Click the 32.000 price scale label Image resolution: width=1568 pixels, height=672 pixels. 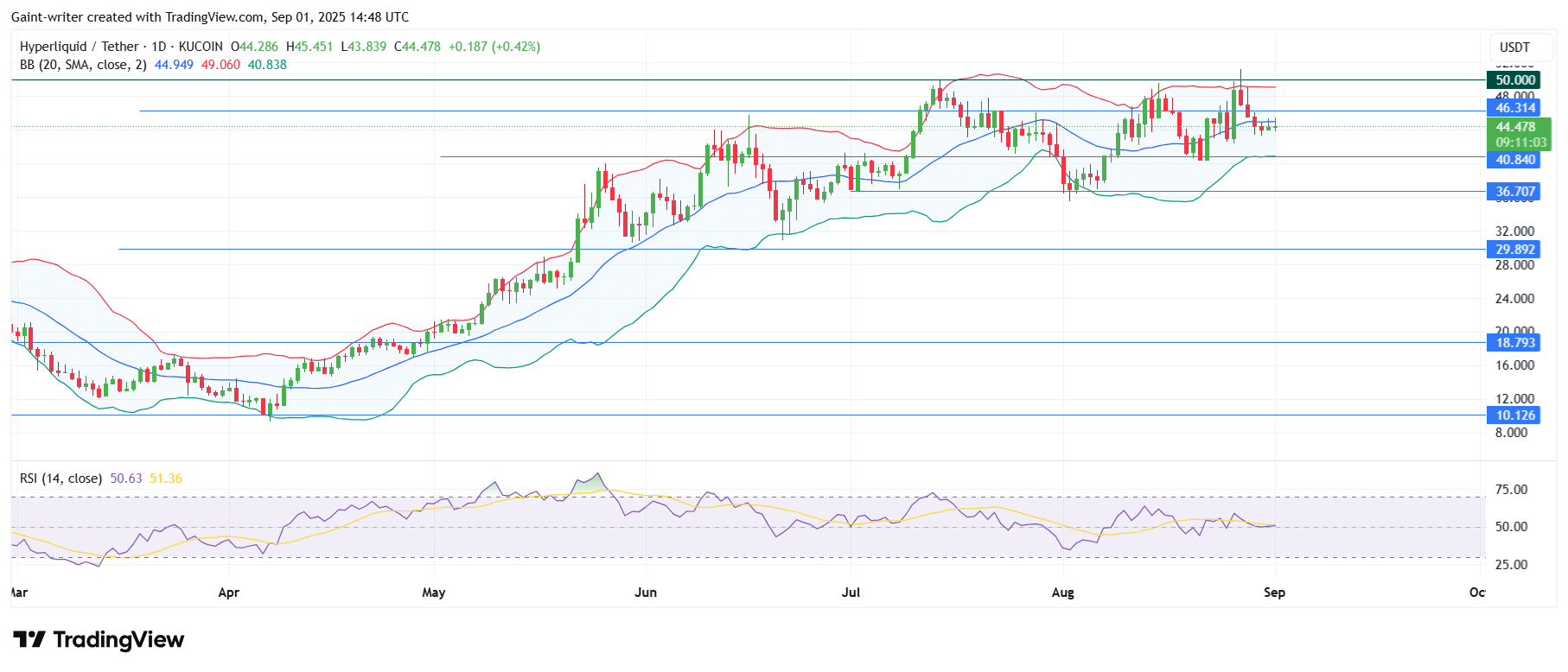click(x=1515, y=231)
